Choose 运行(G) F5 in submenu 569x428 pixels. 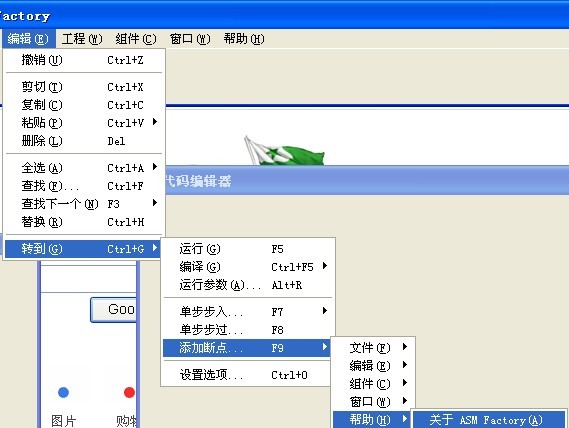[247, 249]
